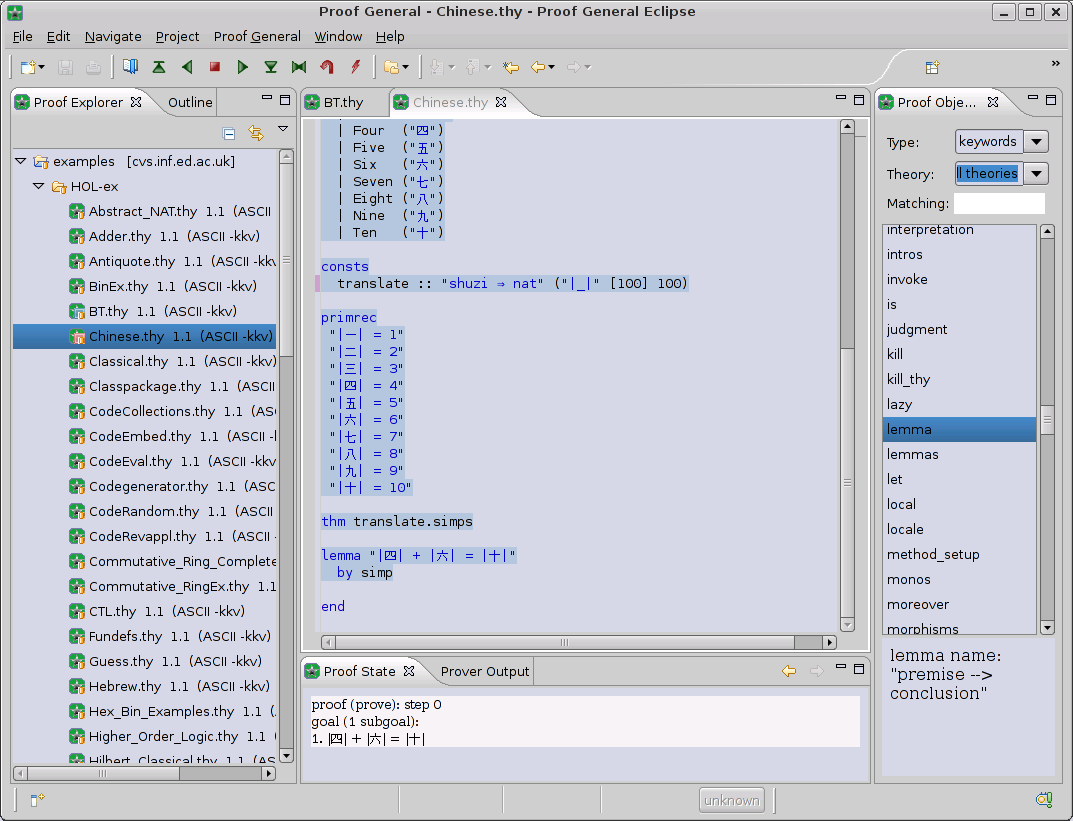Viewport: 1073px width, 821px height.
Task: Toggle link with editor in Proof Explorer
Action: click(x=256, y=133)
